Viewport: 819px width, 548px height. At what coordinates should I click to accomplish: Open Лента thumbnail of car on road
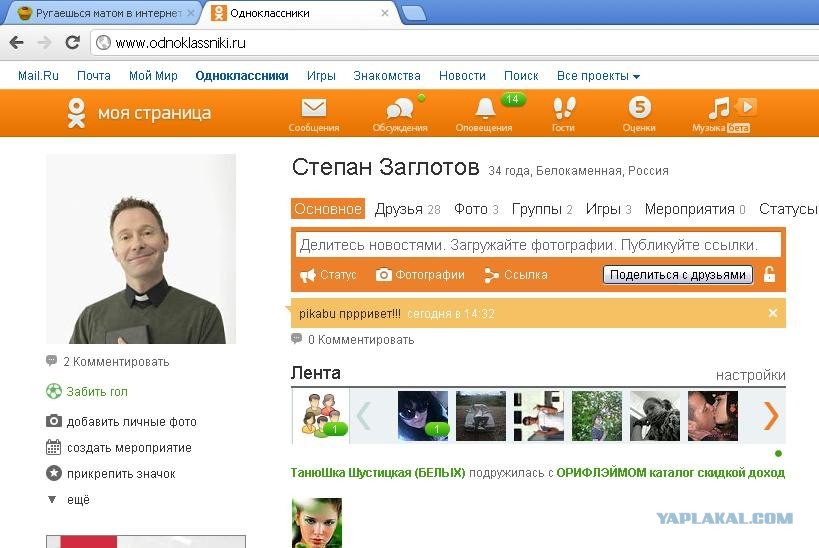[x=481, y=416]
